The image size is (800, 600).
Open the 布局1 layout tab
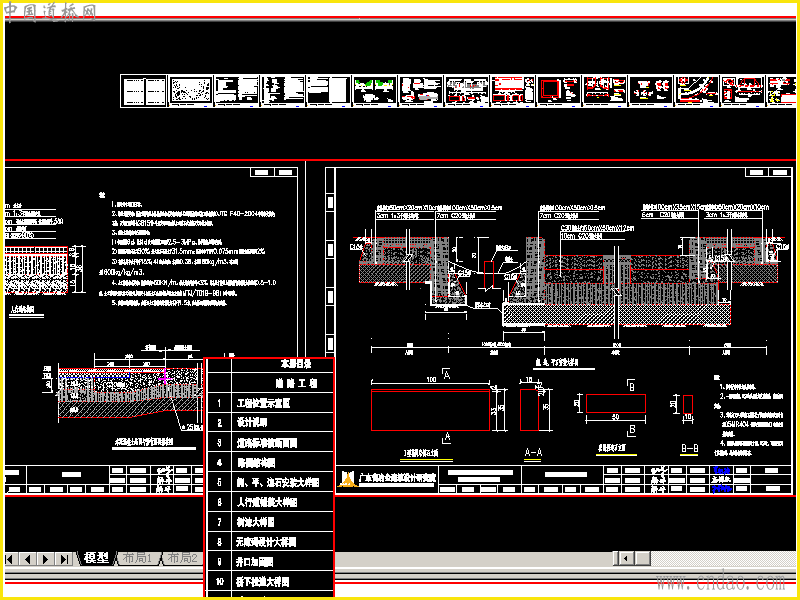[x=138, y=558]
